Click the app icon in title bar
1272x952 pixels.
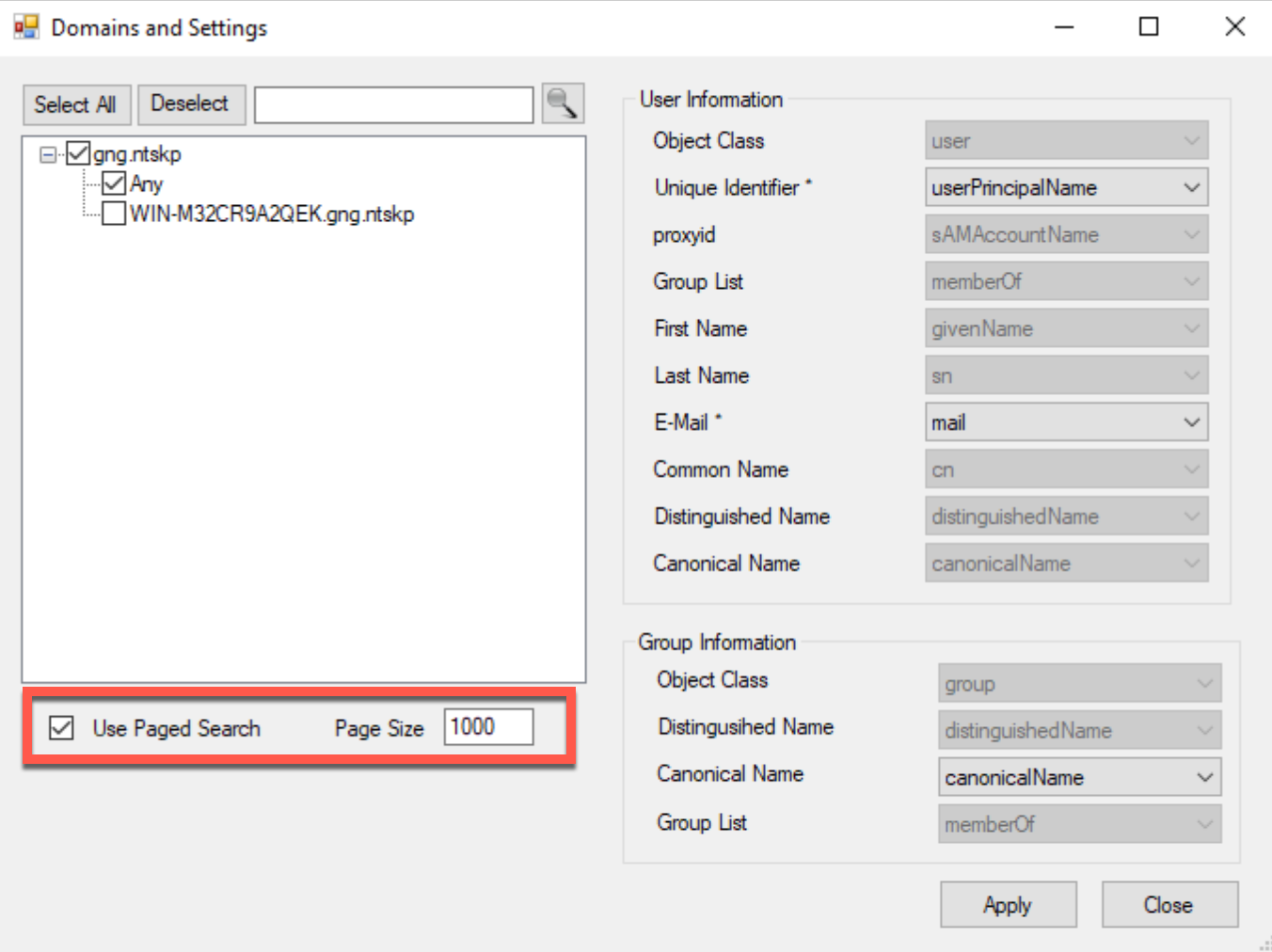(x=26, y=27)
